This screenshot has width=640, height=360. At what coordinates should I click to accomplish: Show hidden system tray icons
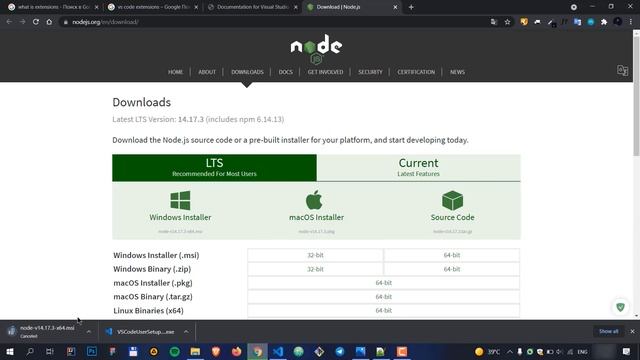(x=510, y=351)
